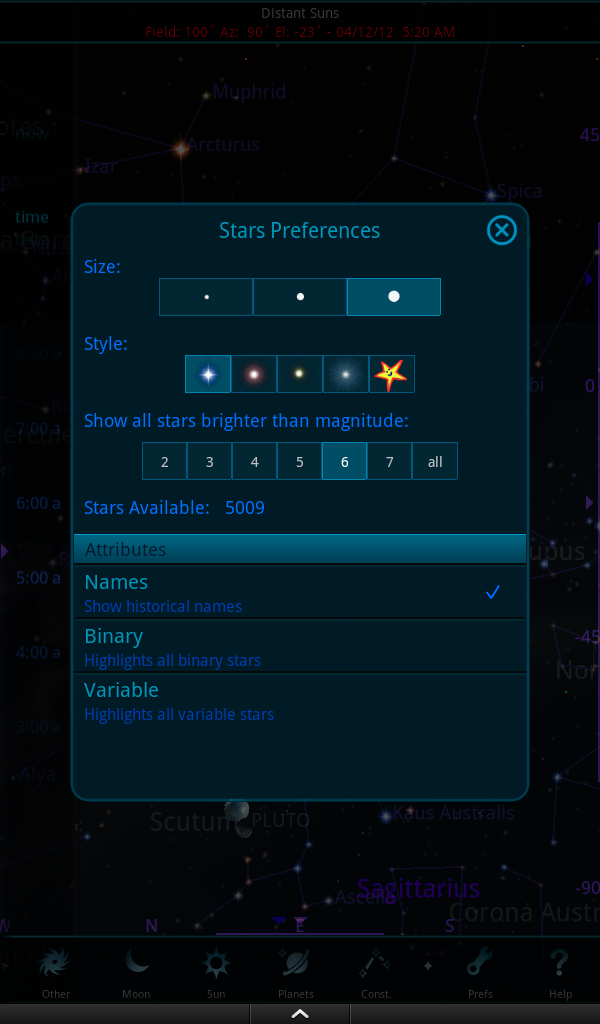600x1024 pixels.
Task: Open the Other tools icon
Action: pyautogui.click(x=56, y=970)
